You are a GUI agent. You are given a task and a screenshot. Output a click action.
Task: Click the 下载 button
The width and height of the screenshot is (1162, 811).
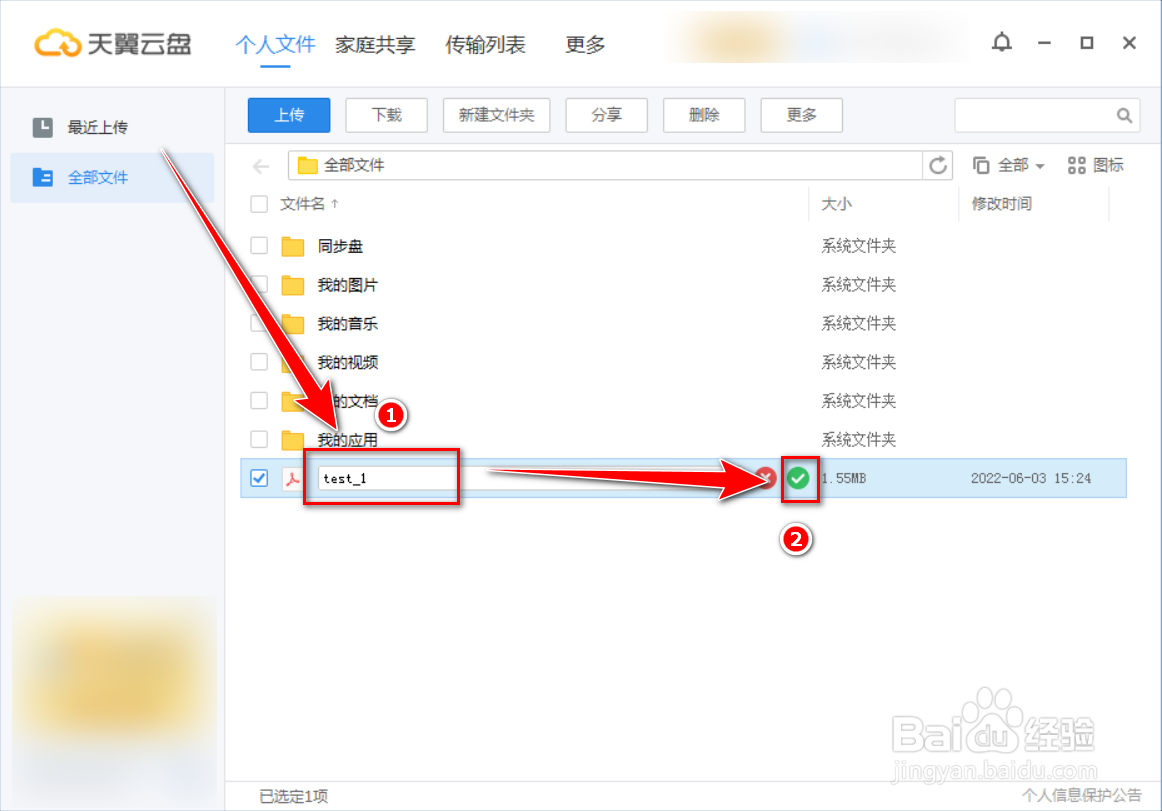387,115
